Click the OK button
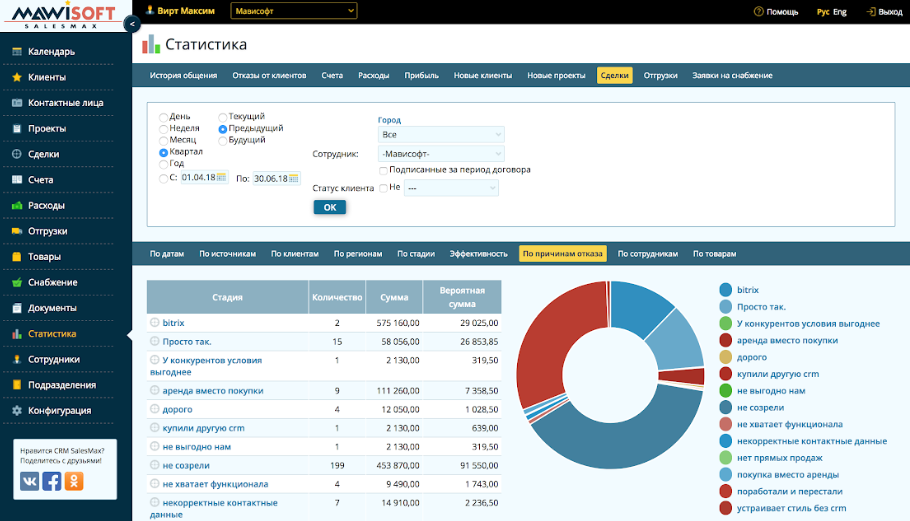The image size is (910, 521). click(330, 208)
